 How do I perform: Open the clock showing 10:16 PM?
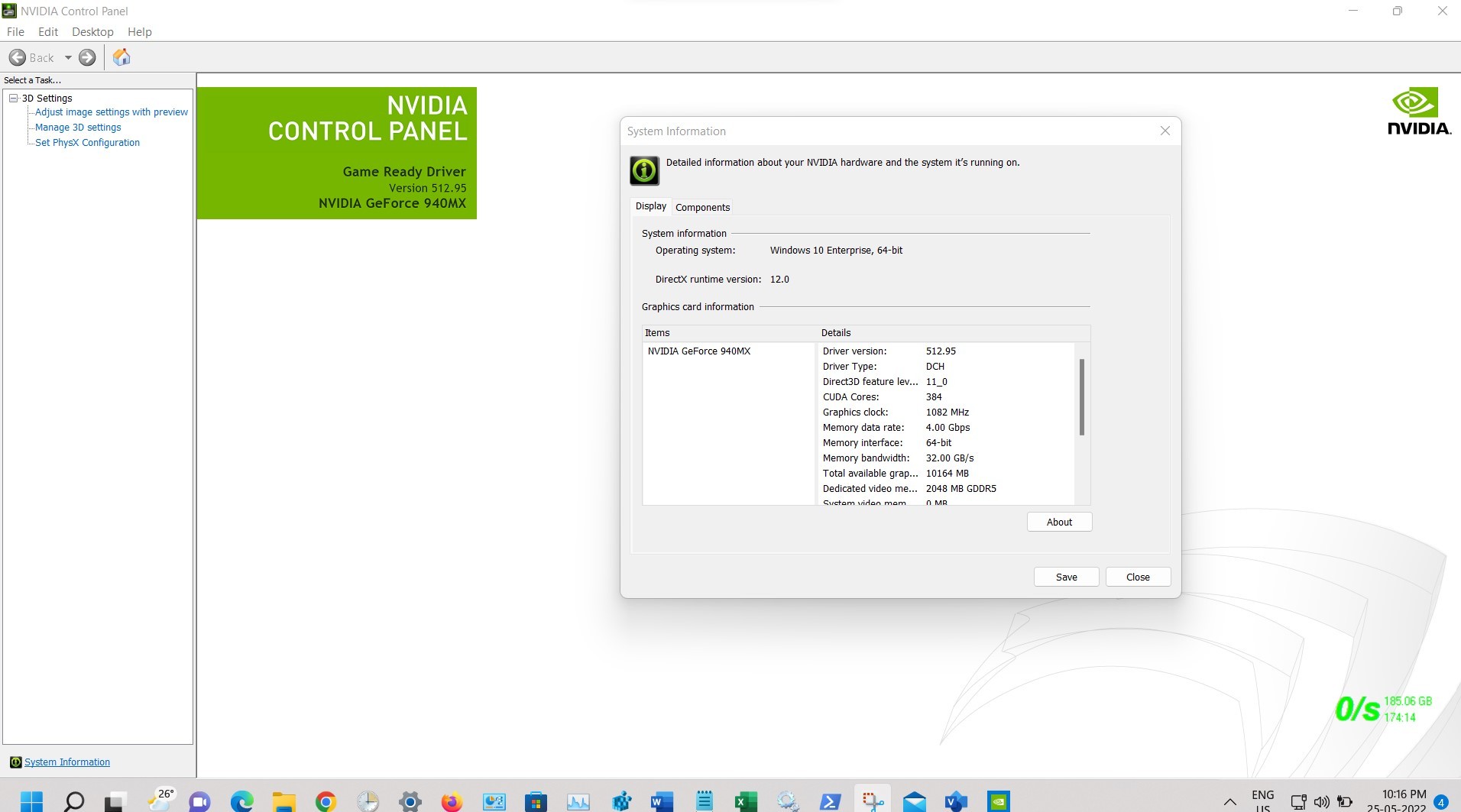[1398, 801]
